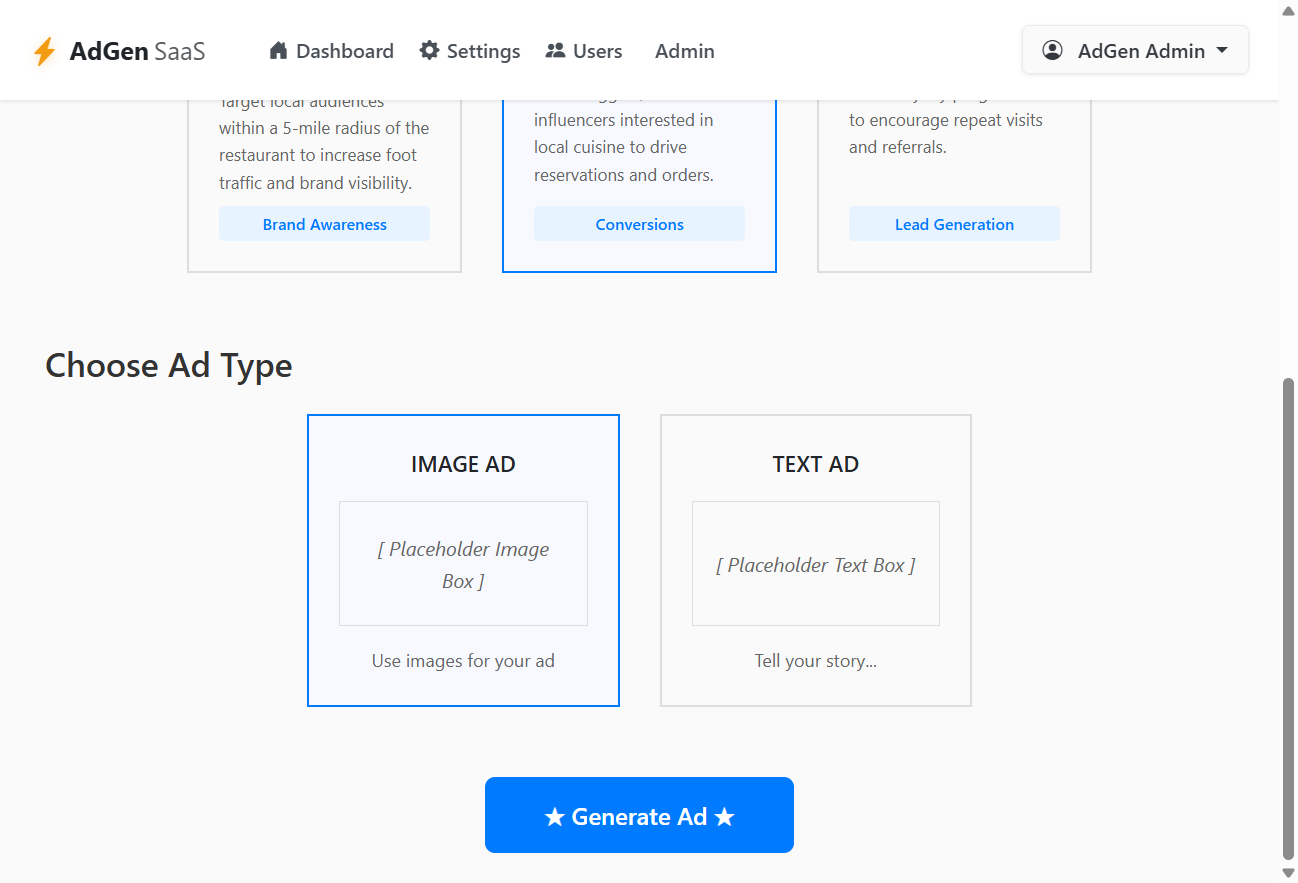
Task: Select the IMAGE AD type card
Action: 463,560
